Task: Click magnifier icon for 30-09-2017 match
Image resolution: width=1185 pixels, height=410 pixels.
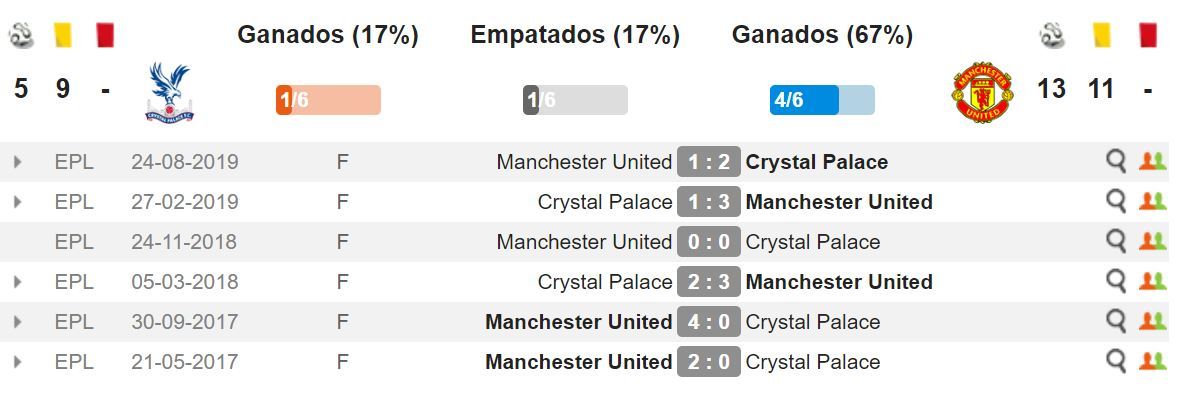Action: [1116, 321]
